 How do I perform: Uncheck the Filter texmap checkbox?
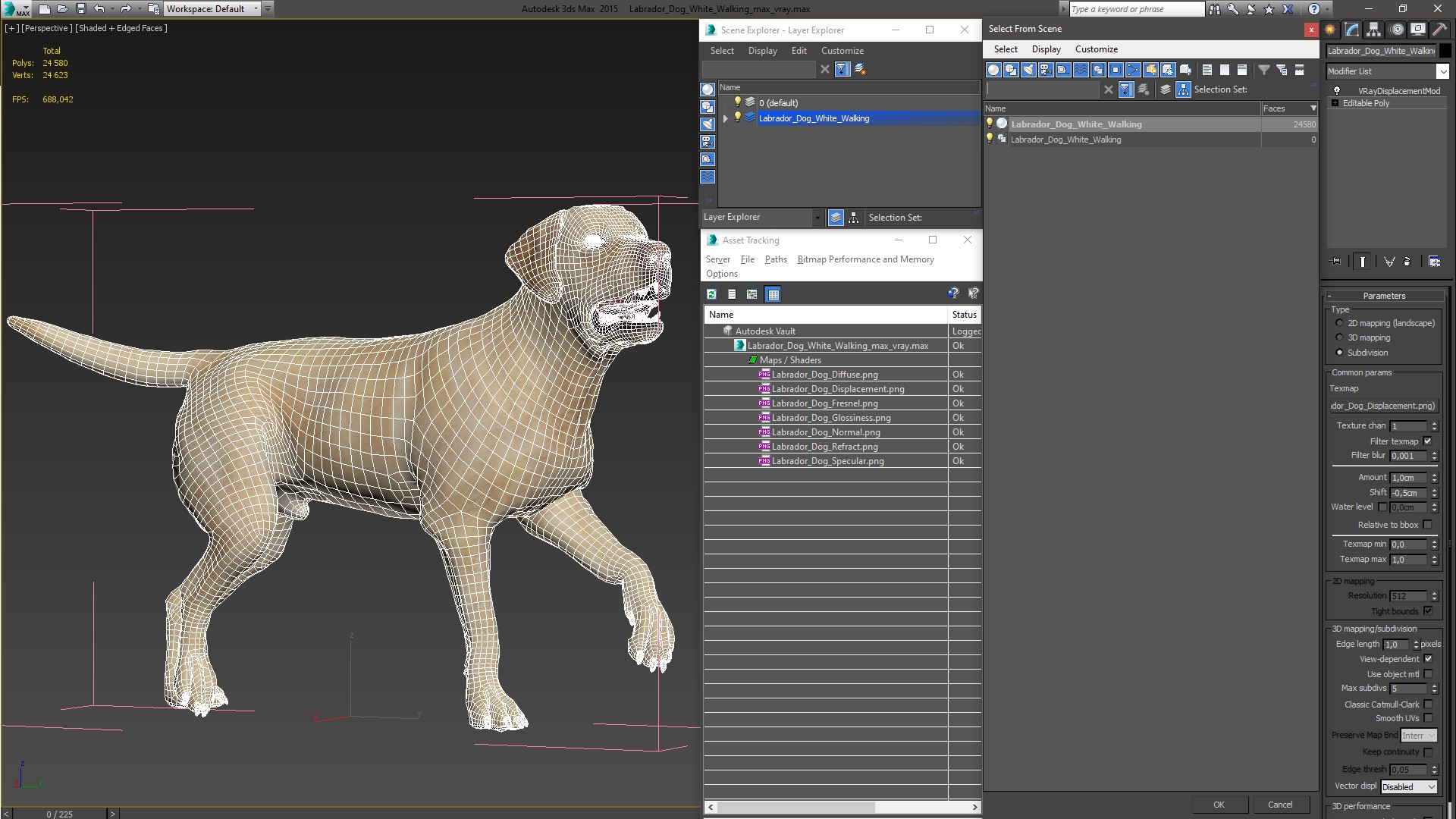pos(1428,441)
